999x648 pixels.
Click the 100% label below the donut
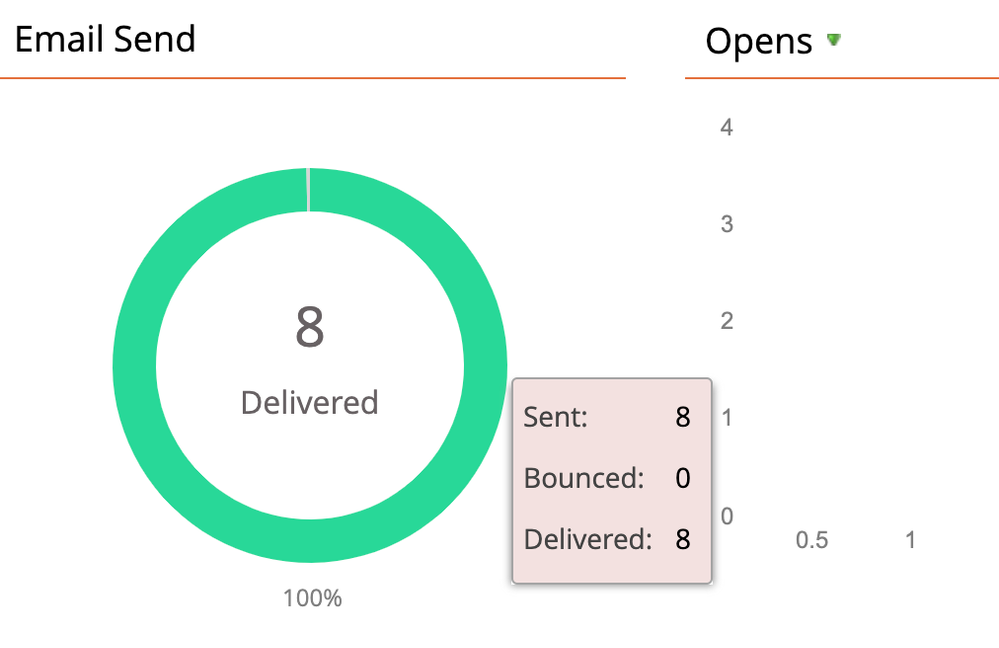click(312, 599)
